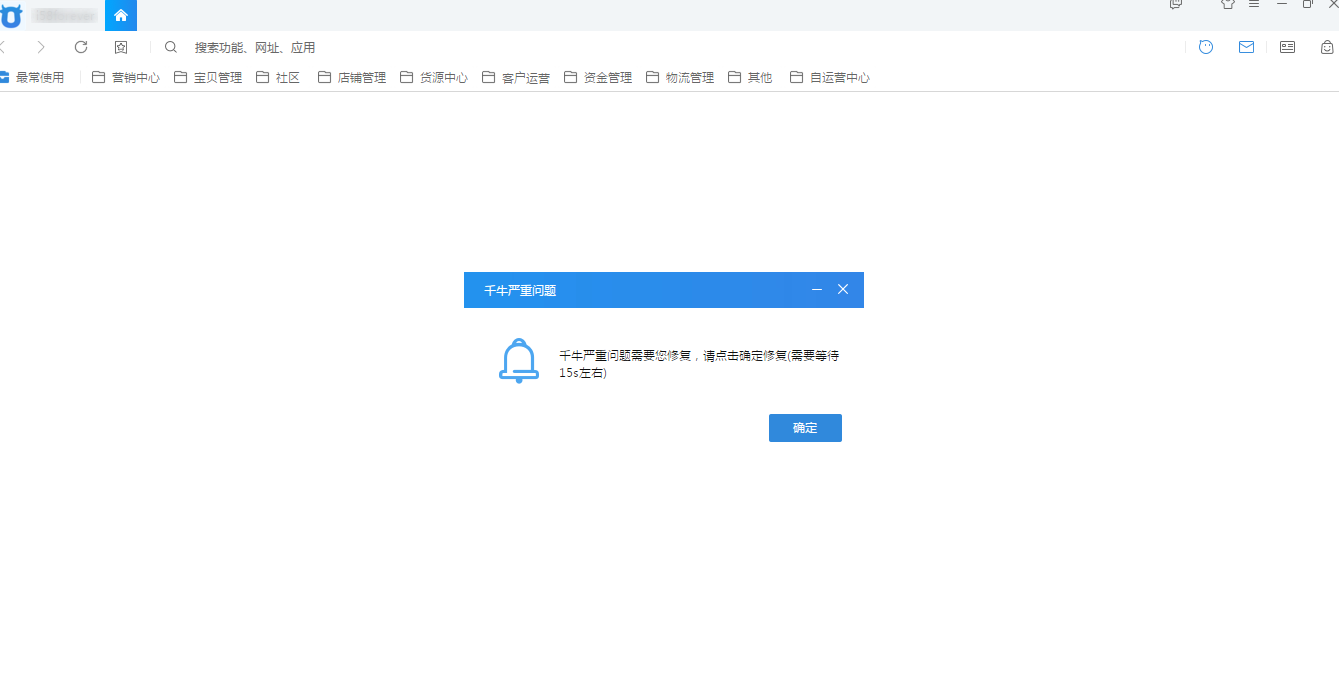
Task: Open the home tab icon
Action: (x=121, y=15)
